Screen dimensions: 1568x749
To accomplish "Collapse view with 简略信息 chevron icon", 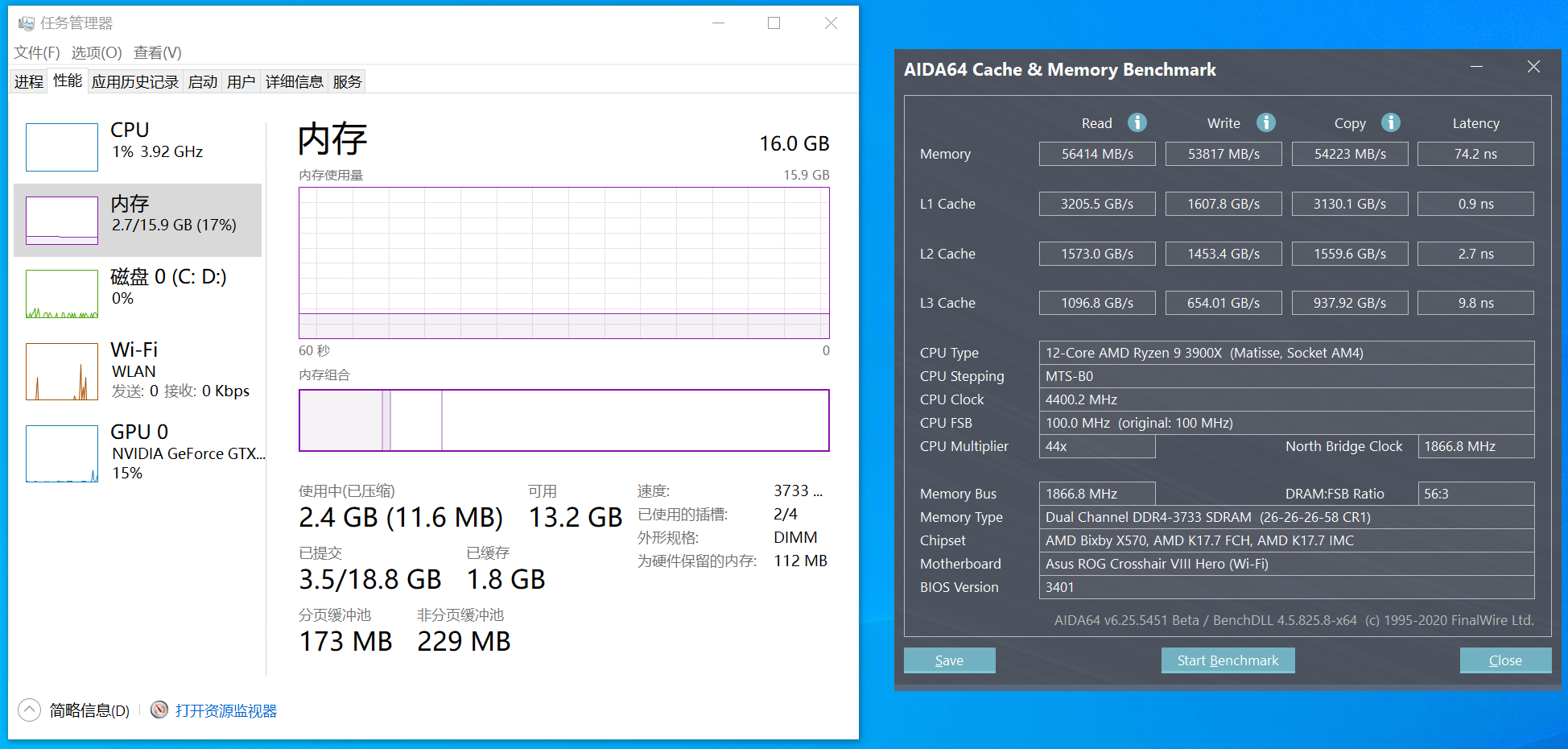I will (x=30, y=710).
